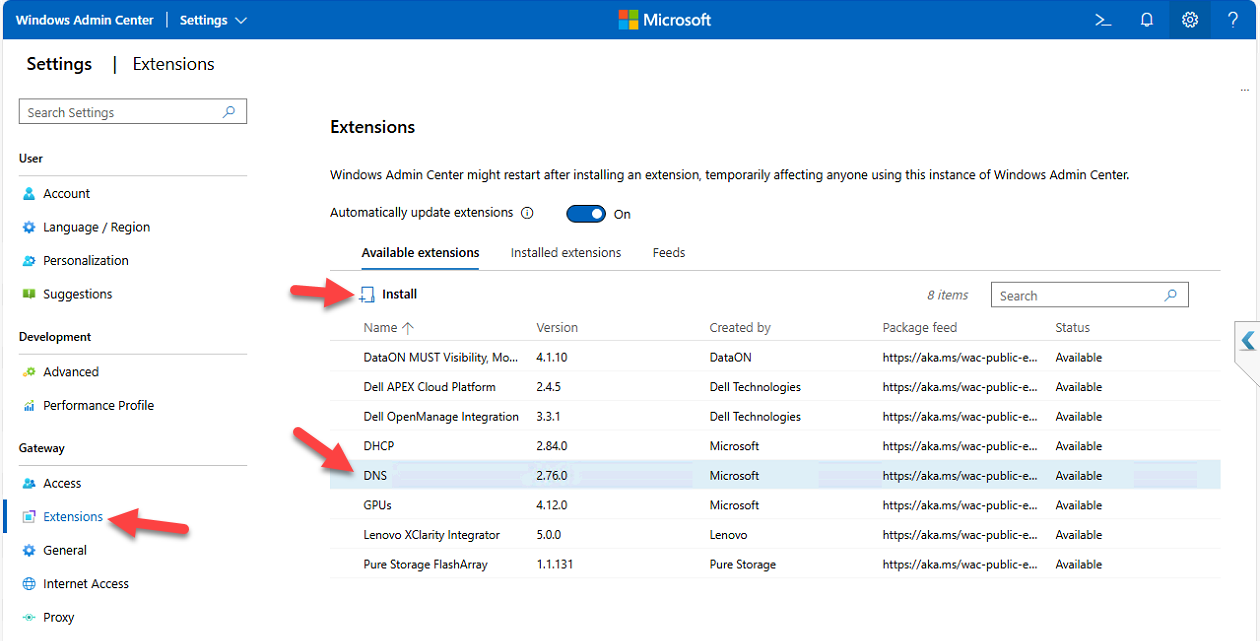
Task: Open help question mark icon
Action: (1233, 20)
